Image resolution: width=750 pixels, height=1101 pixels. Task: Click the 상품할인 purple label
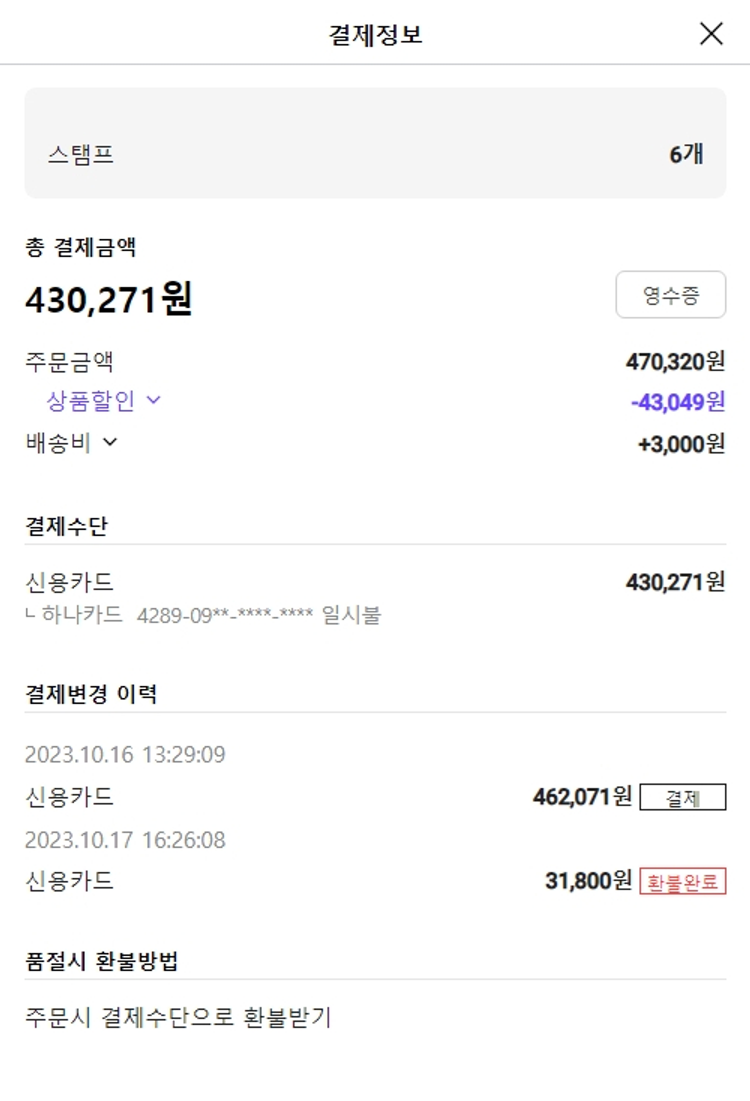coord(90,401)
